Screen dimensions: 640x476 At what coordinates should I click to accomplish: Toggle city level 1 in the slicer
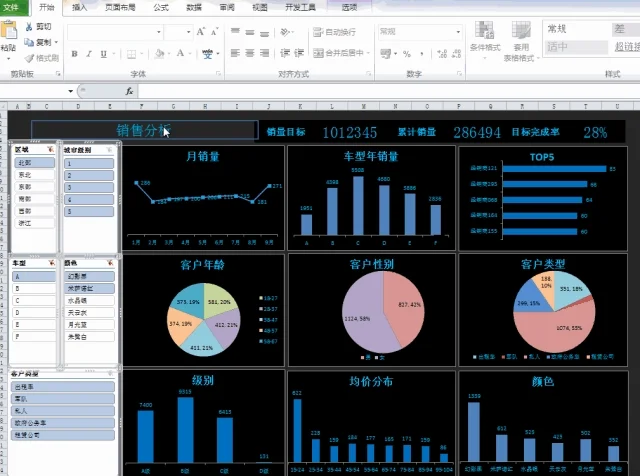(x=89, y=164)
